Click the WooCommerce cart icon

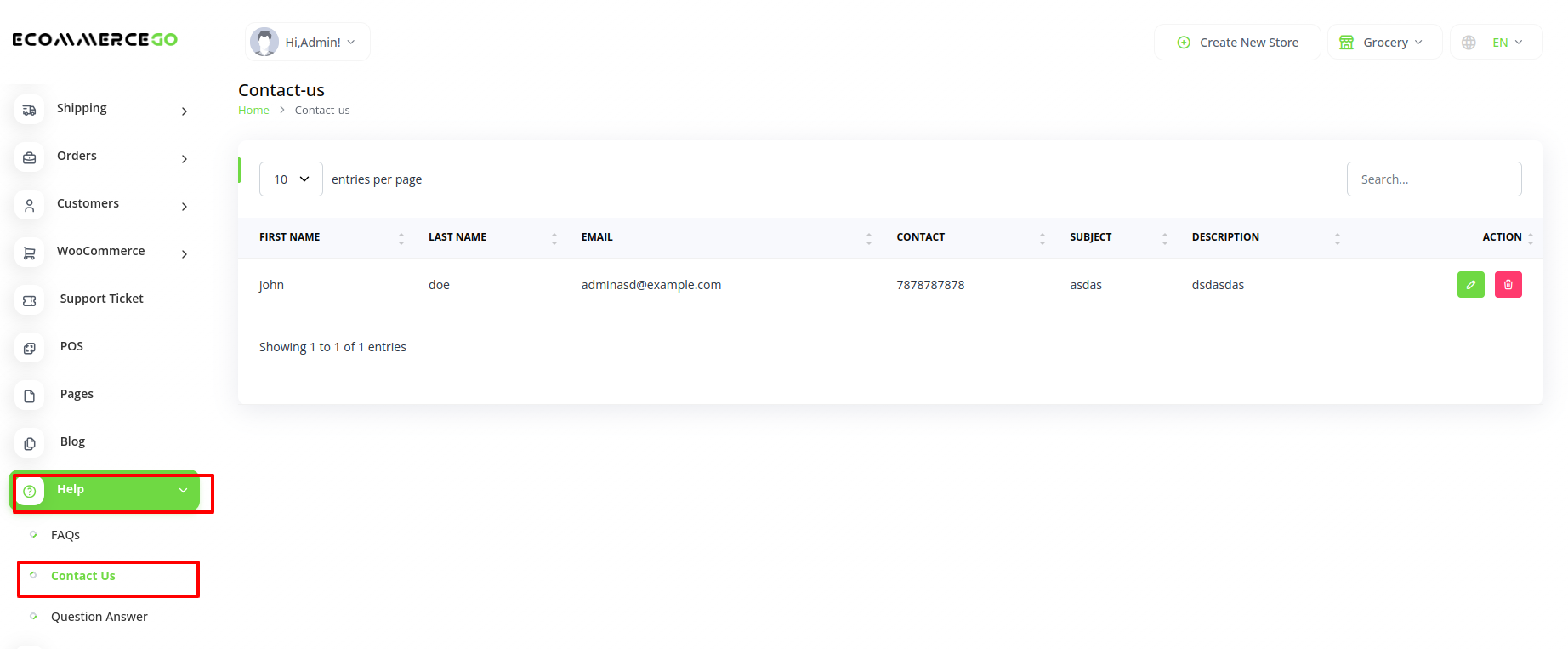pyautogui.click(x=30, y=253)
